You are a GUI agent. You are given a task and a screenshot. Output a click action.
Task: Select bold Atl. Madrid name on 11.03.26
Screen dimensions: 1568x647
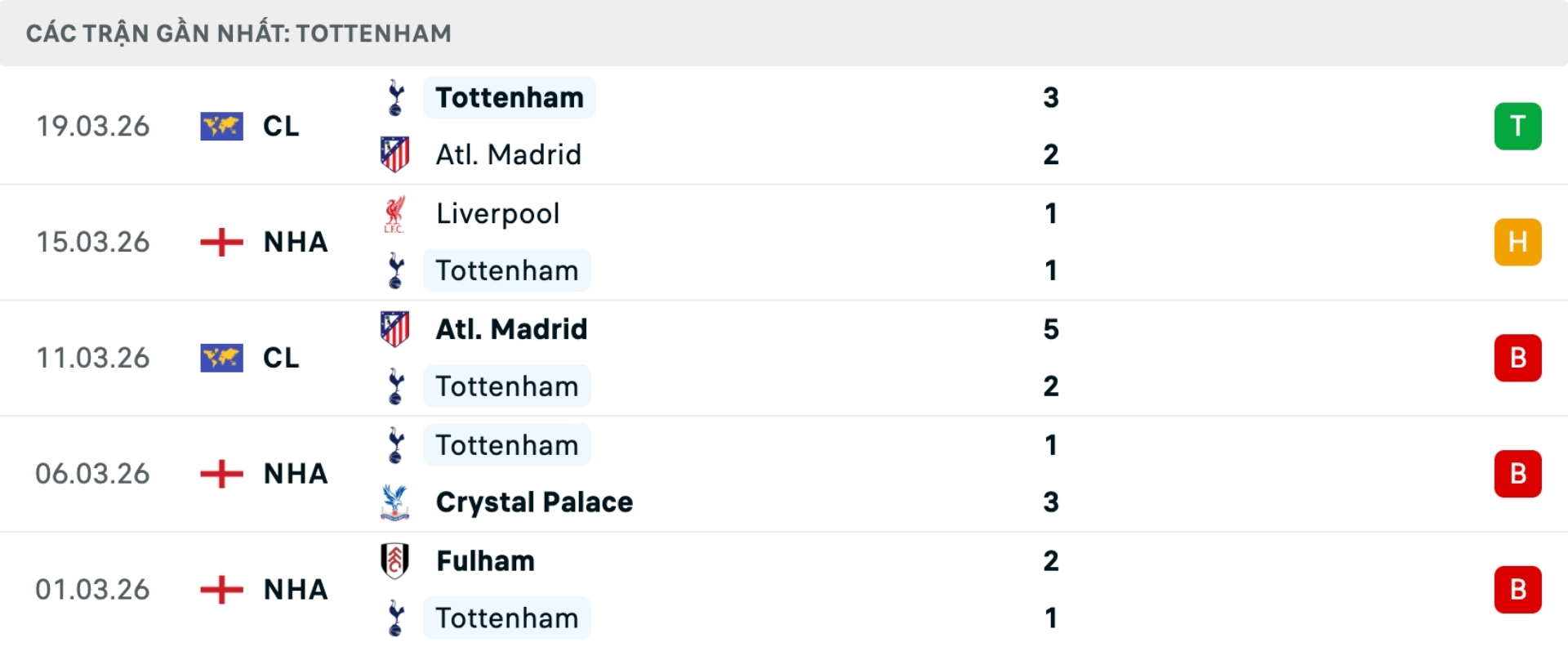pyautogui.click(x=511, y=329)
